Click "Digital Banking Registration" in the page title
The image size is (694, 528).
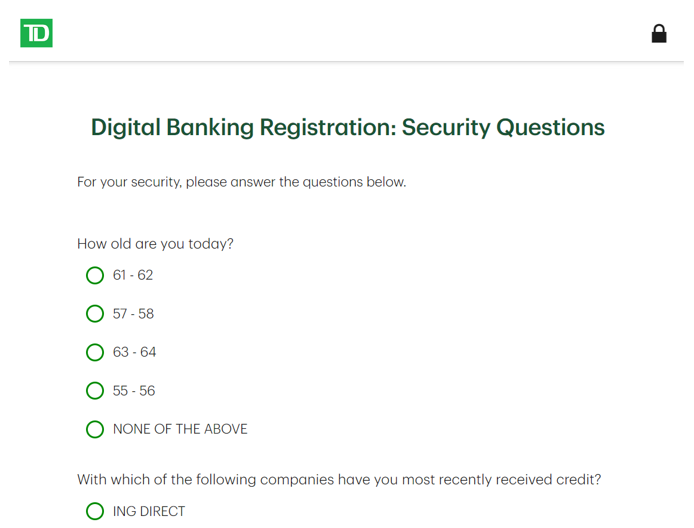pyautogui.click(x=240, y=128)
